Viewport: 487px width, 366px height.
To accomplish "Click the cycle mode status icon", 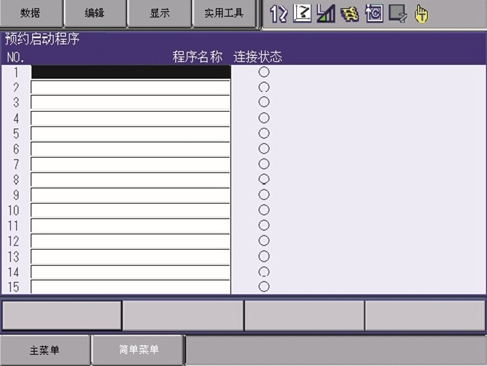I will coord(374,14).
